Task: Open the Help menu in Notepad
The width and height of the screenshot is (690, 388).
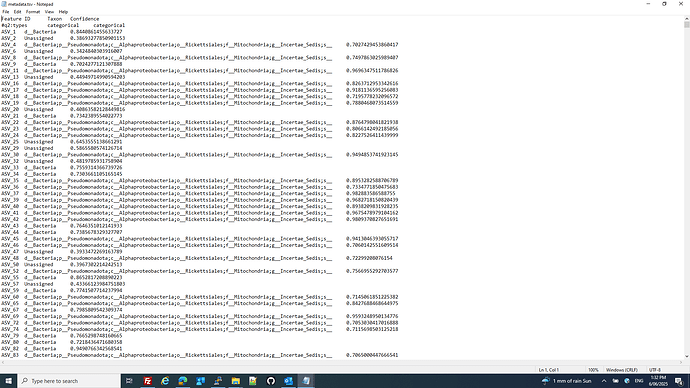Action: [63, 12]
